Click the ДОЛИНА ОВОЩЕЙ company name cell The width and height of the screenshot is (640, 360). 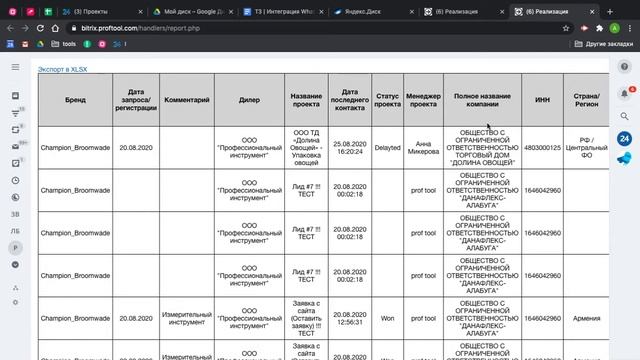(482, 148)
